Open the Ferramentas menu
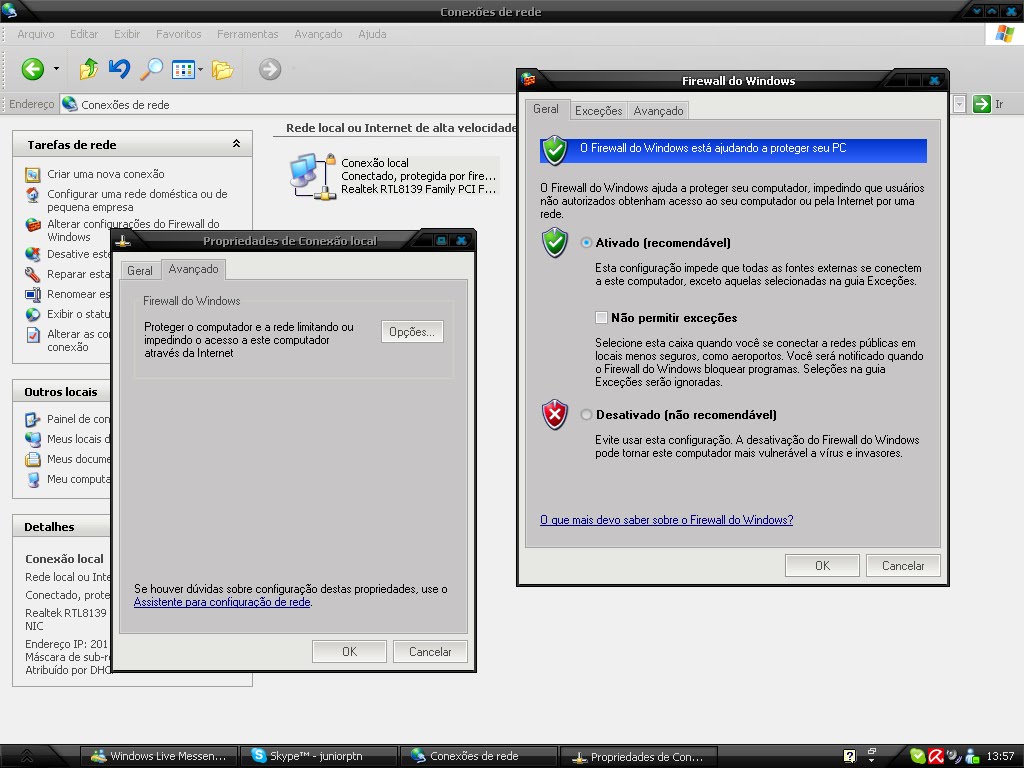 tap(247, 33)
